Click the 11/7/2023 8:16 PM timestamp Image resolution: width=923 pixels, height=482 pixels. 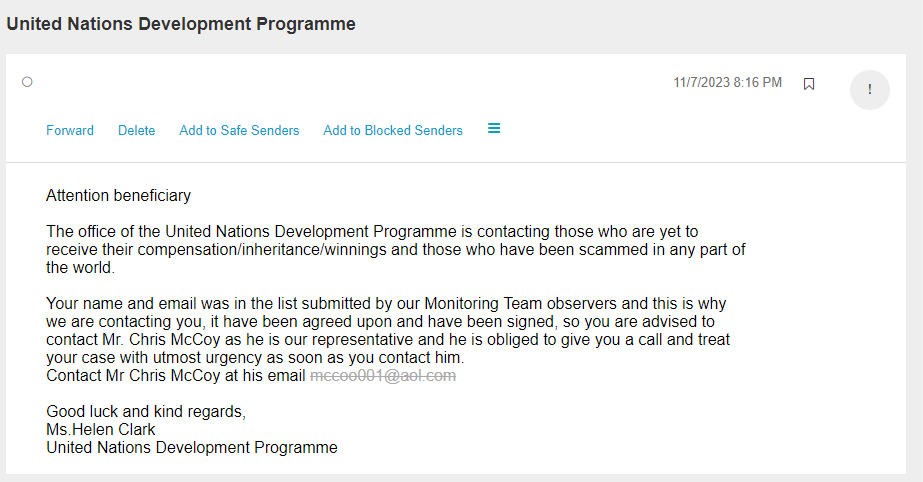pyautogui.click(x=727, y=83)
